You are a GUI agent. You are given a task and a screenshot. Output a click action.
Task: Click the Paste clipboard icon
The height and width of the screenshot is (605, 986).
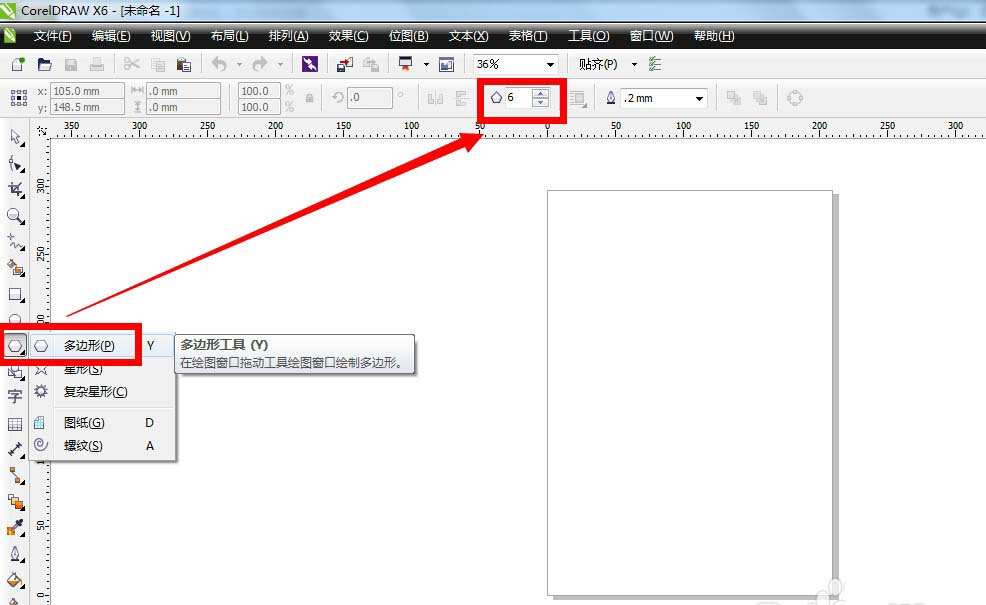(184, 64)
